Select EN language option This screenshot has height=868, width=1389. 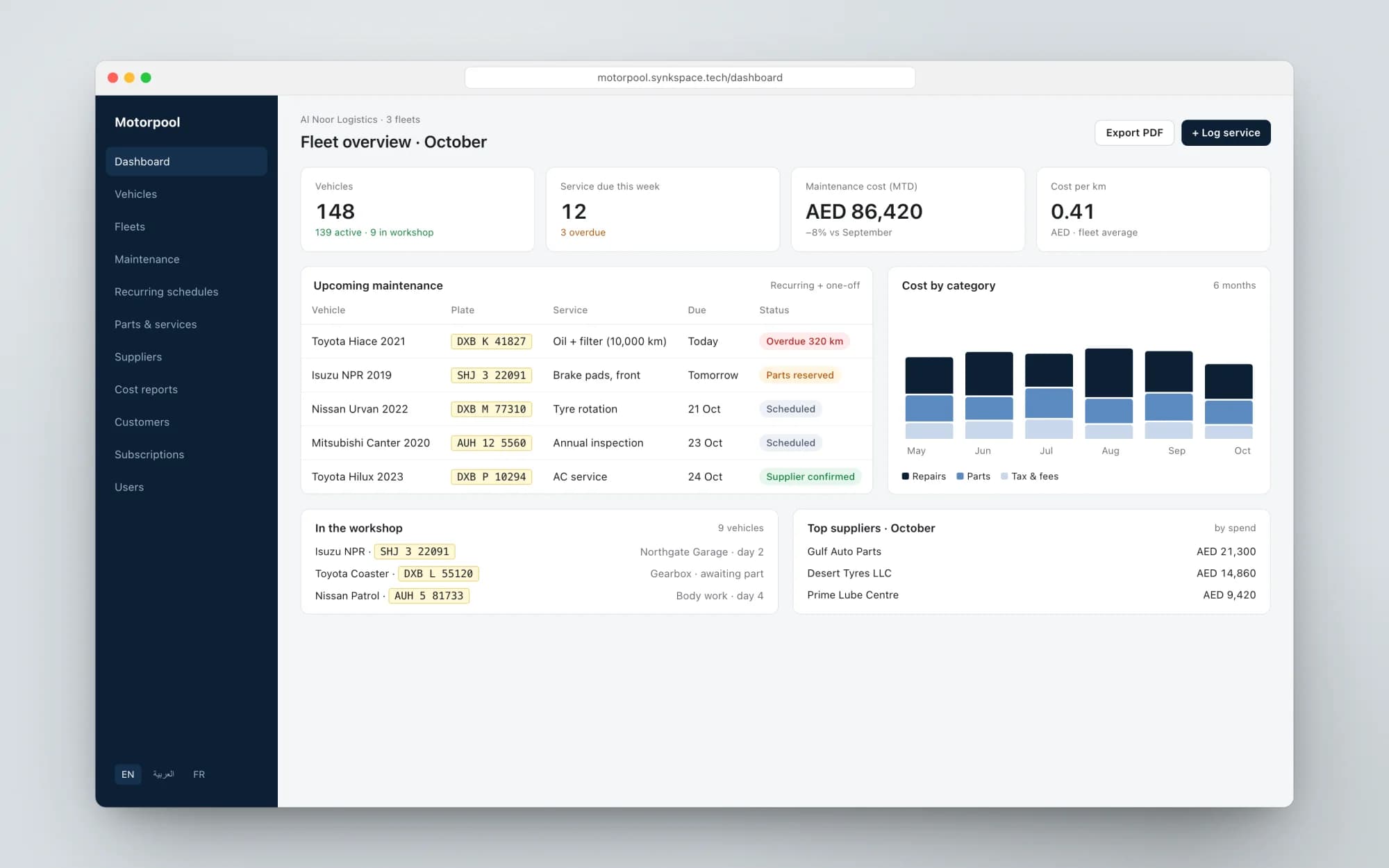pyautogui.click(x=128, y=774)
